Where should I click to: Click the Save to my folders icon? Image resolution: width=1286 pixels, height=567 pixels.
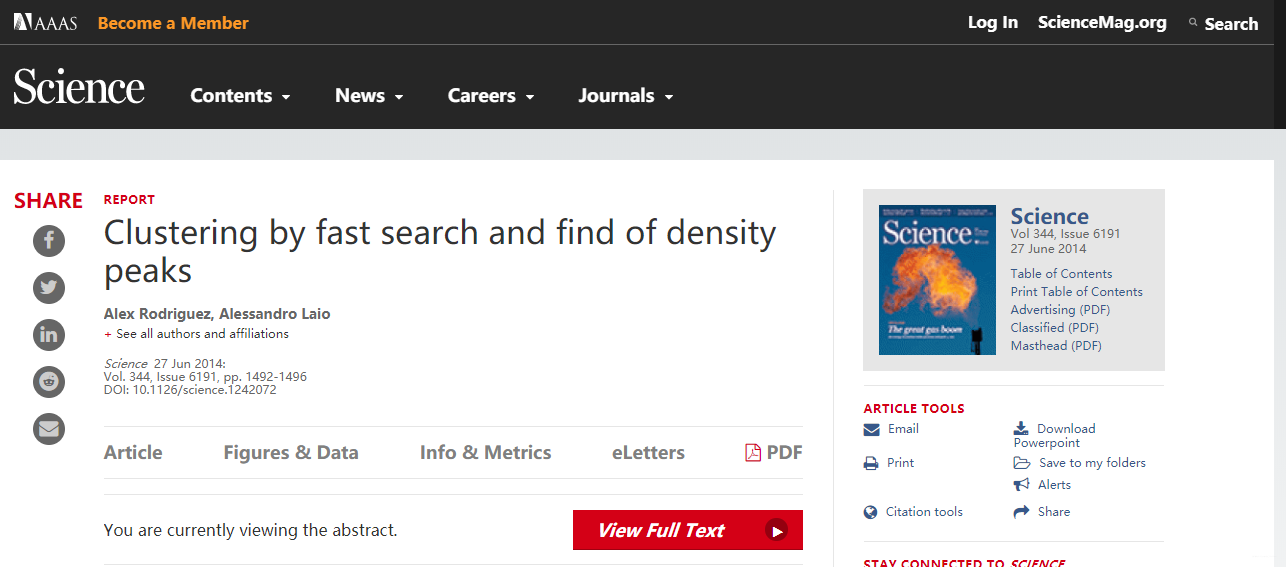tap(1022, 463)
